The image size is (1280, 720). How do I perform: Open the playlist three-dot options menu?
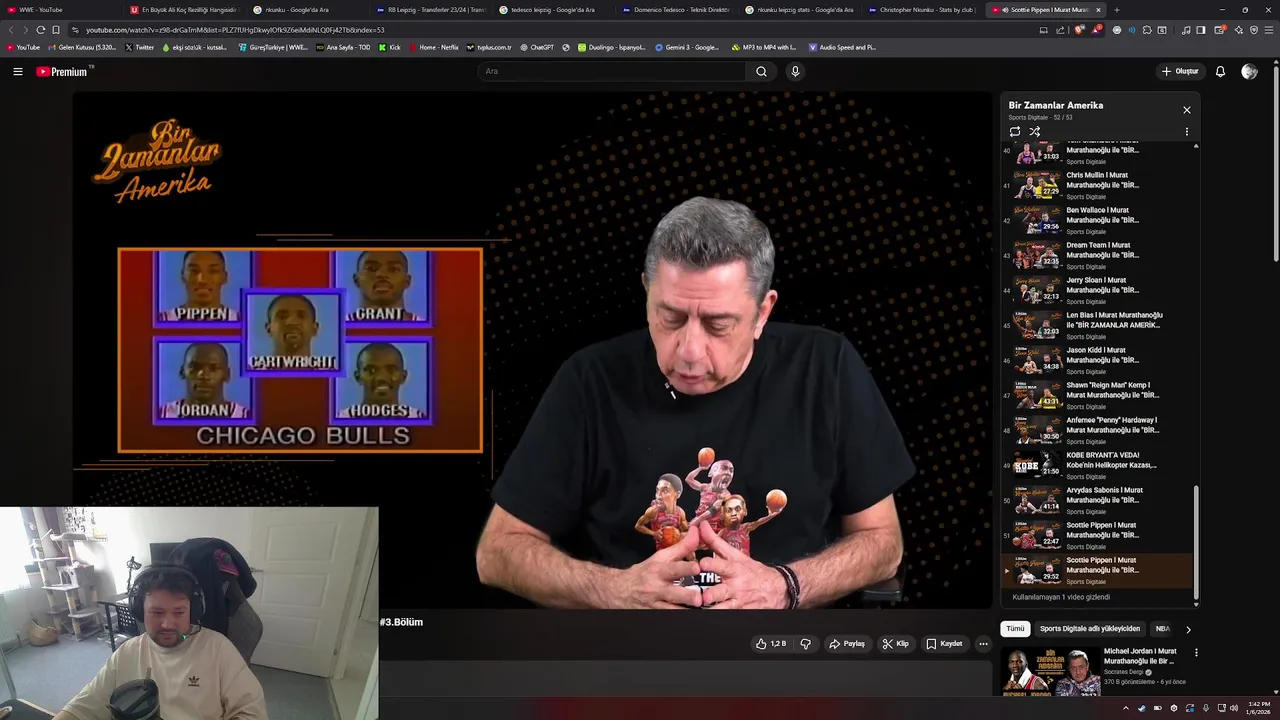tap(1187, 131)
